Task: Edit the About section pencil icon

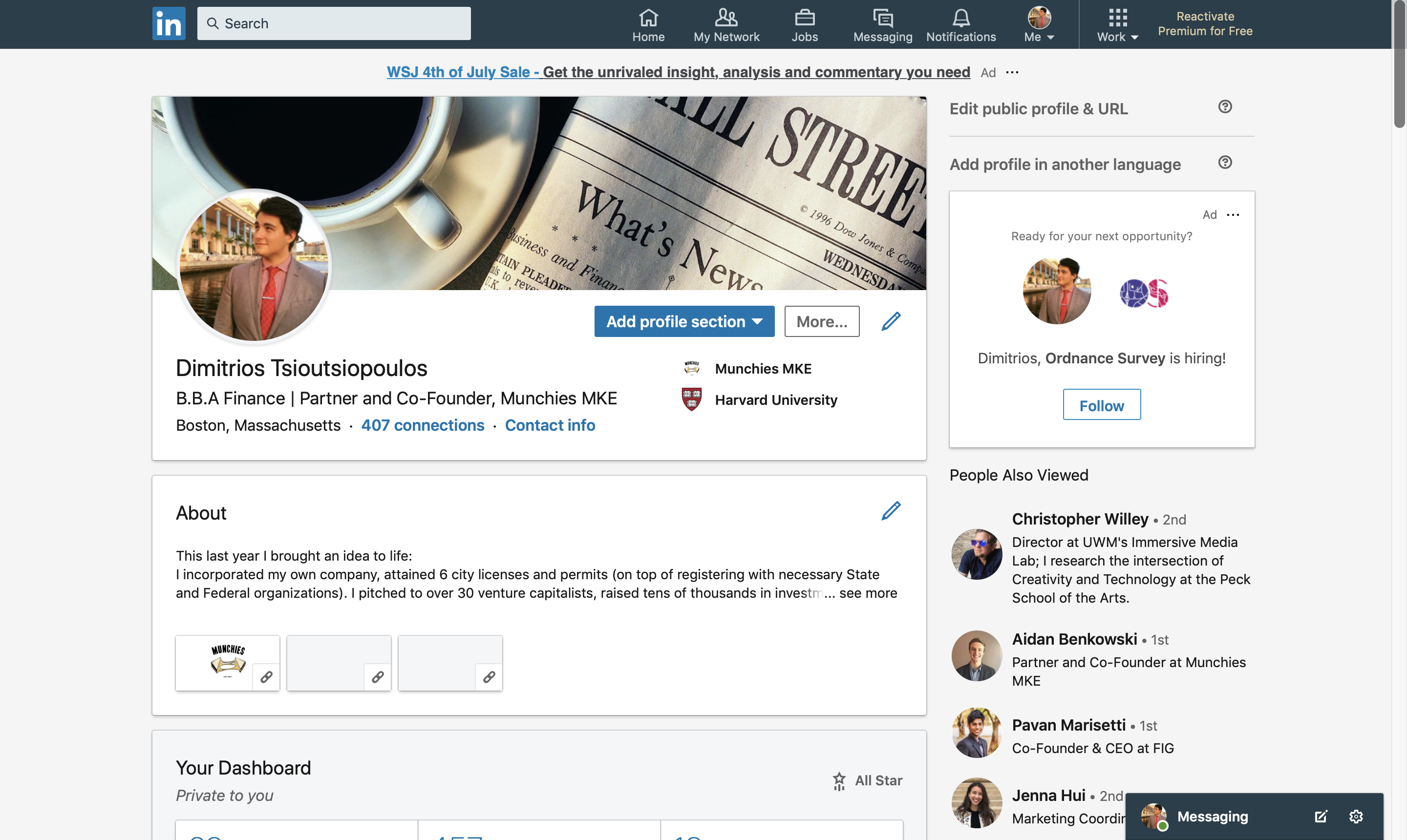Action: click(891, 510)
